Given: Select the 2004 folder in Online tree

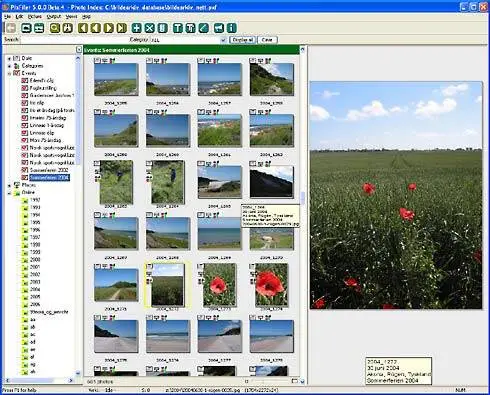Looking at the screenshot, I should (35, 290).
